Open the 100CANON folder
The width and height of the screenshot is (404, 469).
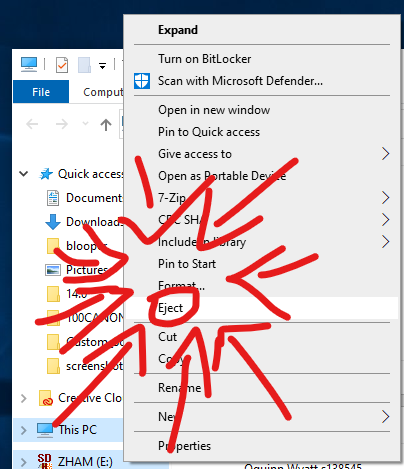[x=95, y=318]
